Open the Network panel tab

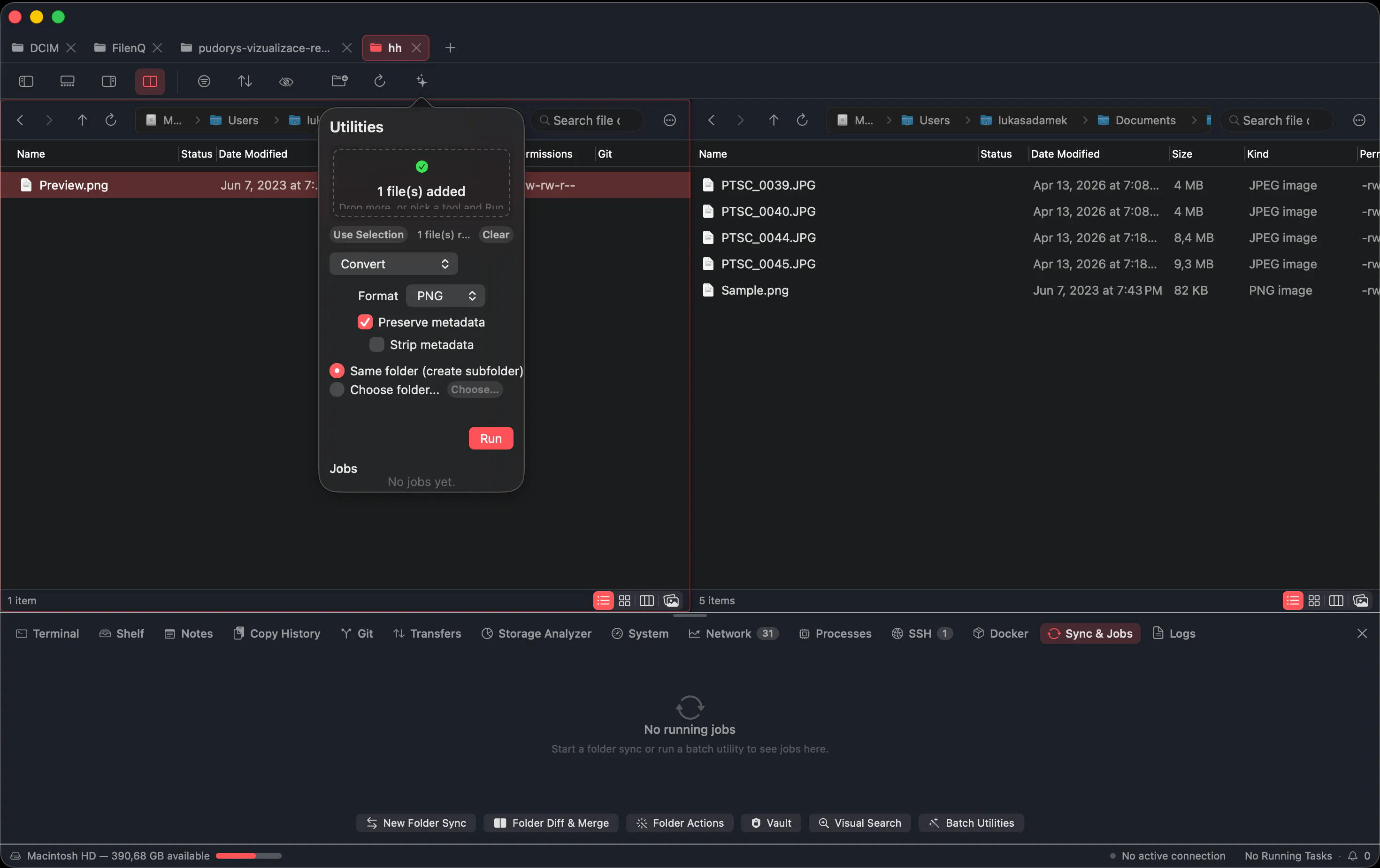click(x=734, y=633)
